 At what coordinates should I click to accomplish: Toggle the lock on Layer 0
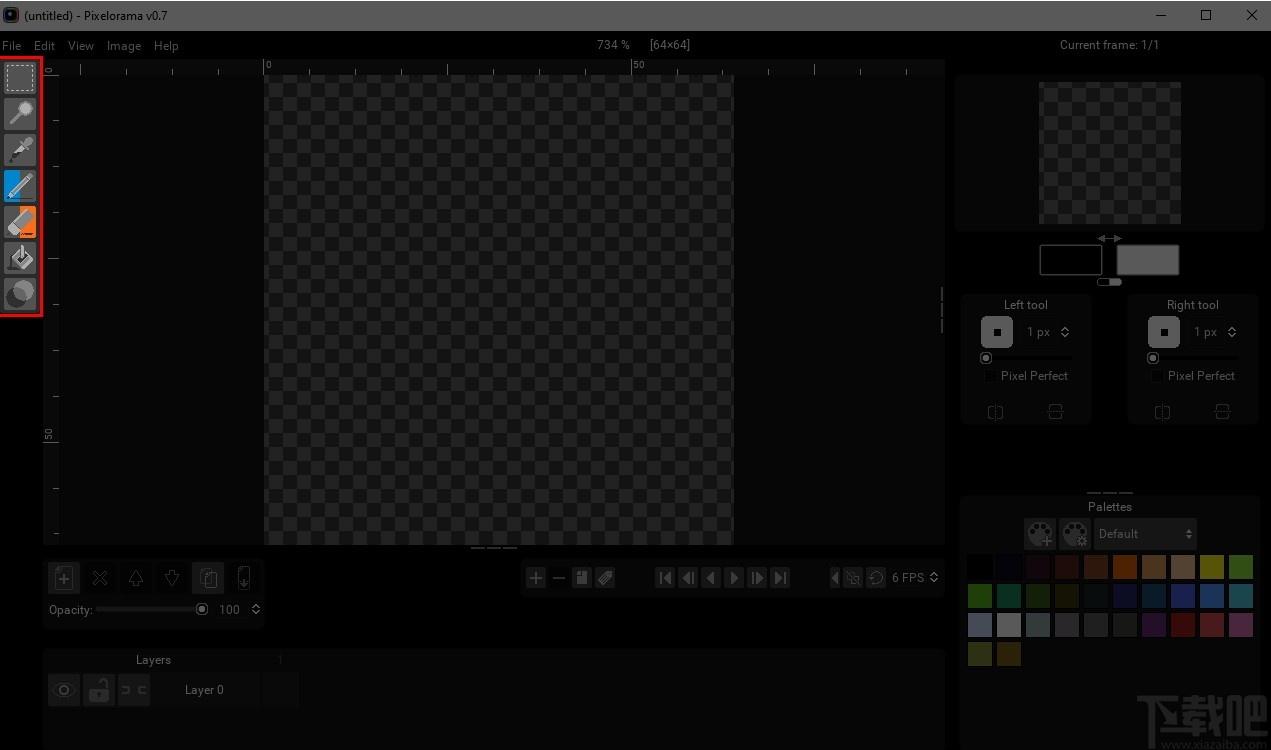tap(98, 690)
